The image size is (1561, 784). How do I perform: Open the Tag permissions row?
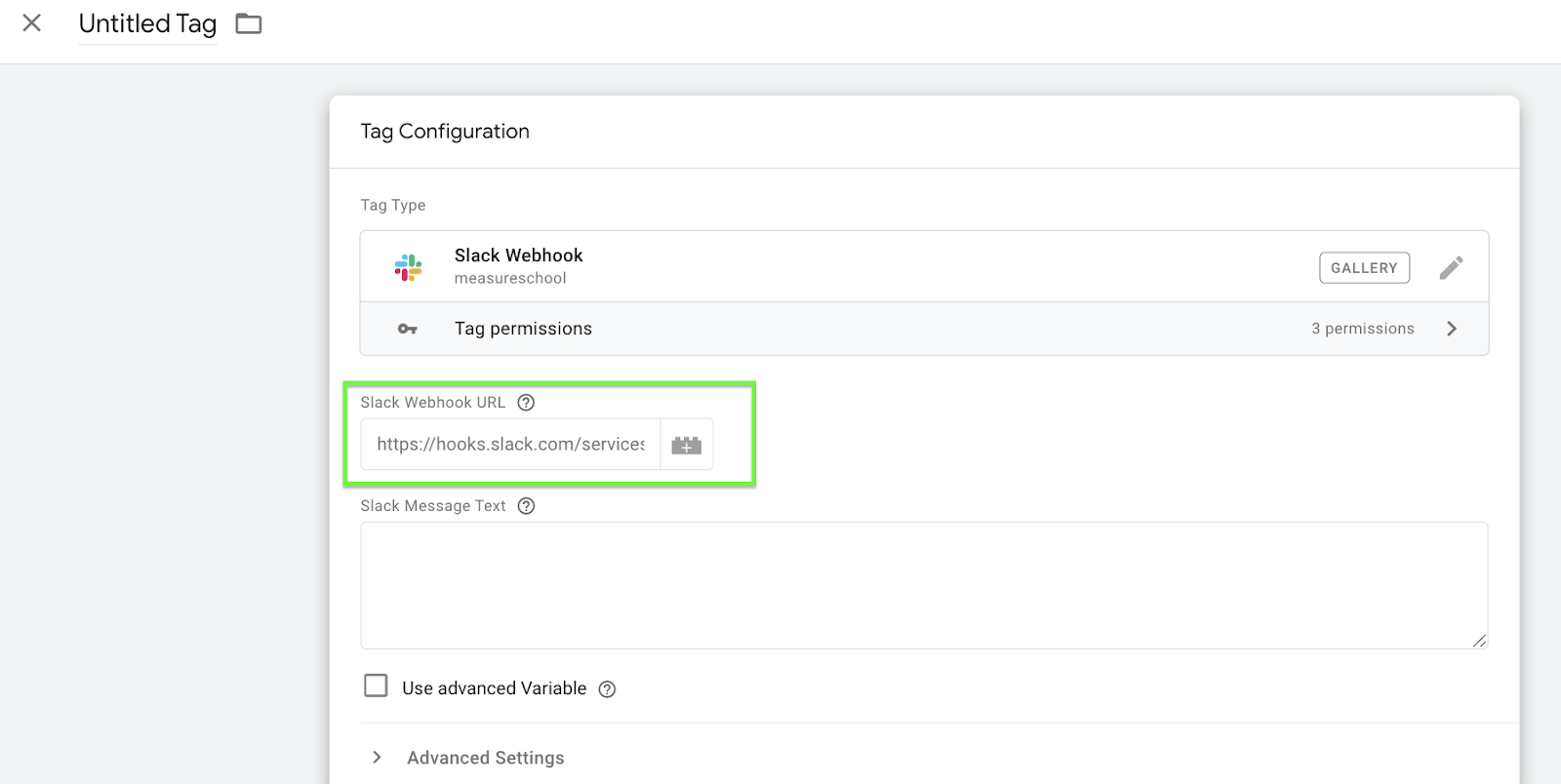(x=924, y=329)
